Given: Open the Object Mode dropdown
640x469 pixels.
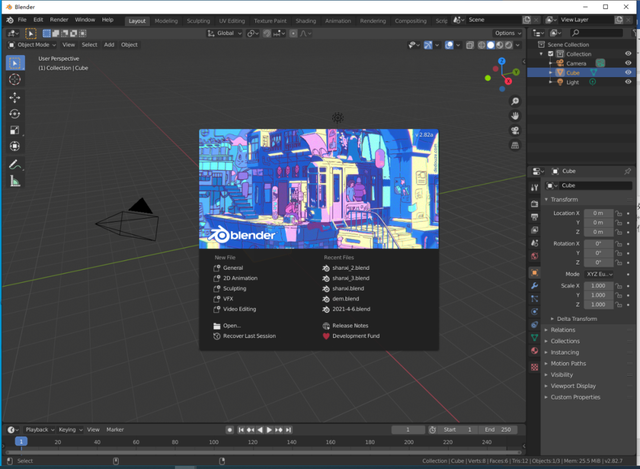Looking at the screenshot, I should 32,44.
